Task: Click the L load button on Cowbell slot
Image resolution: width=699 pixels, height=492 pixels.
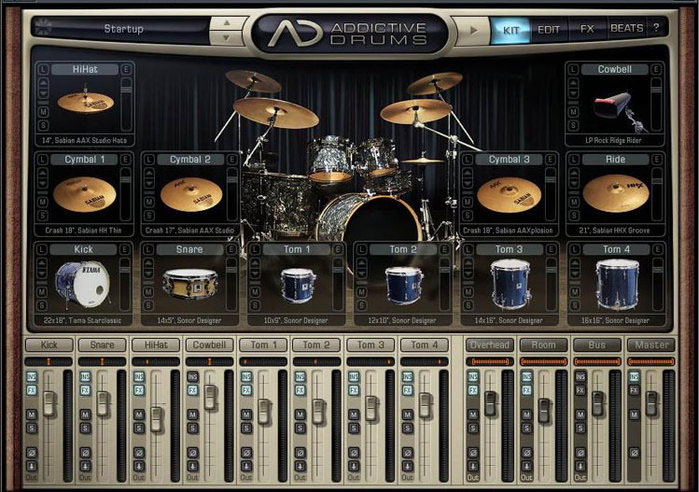Action: click(x=573, y=70)
